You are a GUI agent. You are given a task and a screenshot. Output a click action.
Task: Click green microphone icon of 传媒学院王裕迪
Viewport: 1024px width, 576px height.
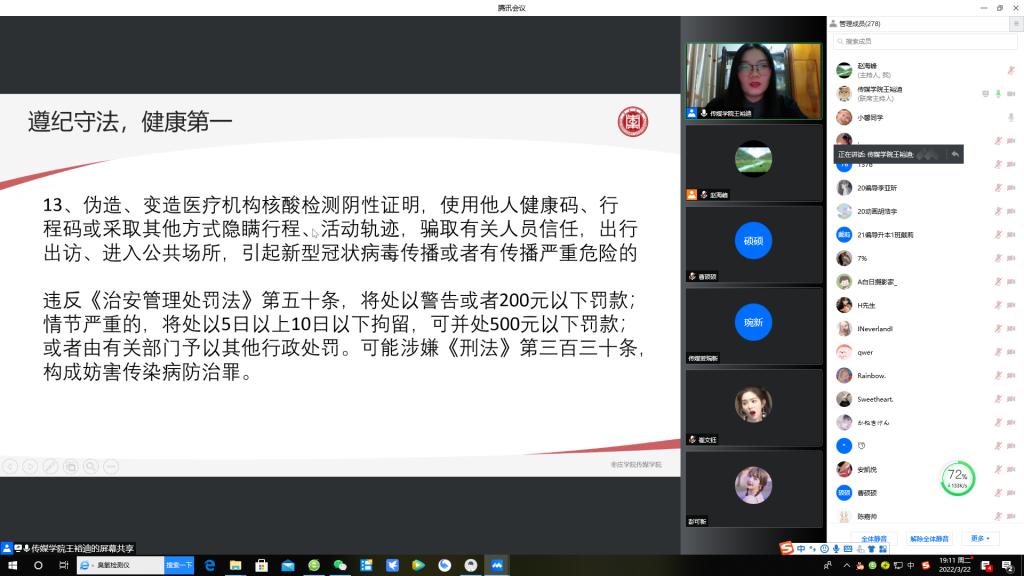(998, 94)
